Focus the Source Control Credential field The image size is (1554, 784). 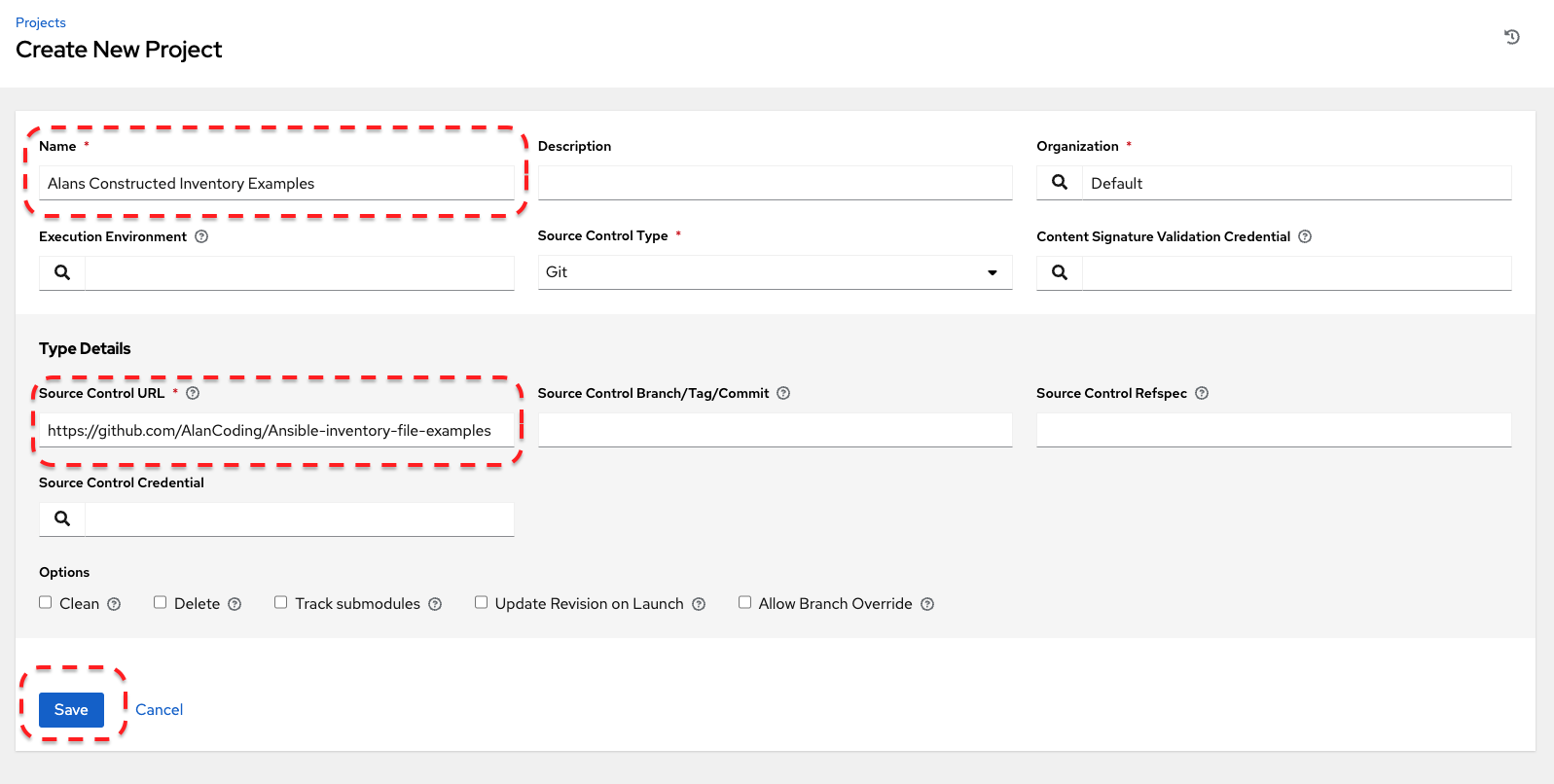(x=300, y=519)
